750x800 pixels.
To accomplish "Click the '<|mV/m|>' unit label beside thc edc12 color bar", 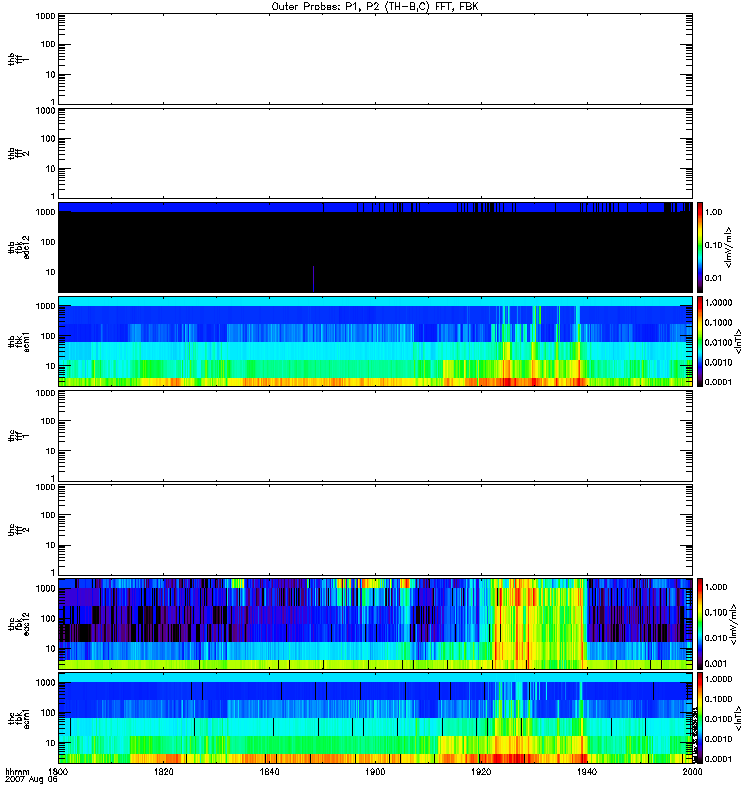I will click(733, 624).
